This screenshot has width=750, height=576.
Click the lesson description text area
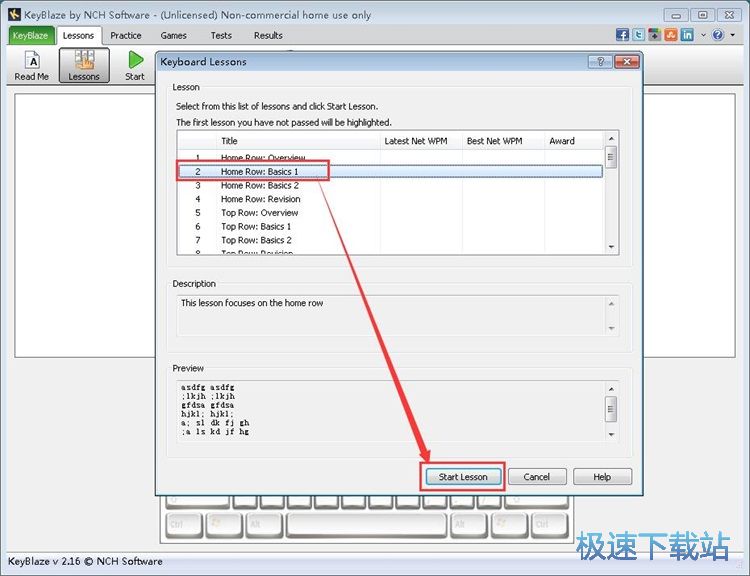coord(391,315)
